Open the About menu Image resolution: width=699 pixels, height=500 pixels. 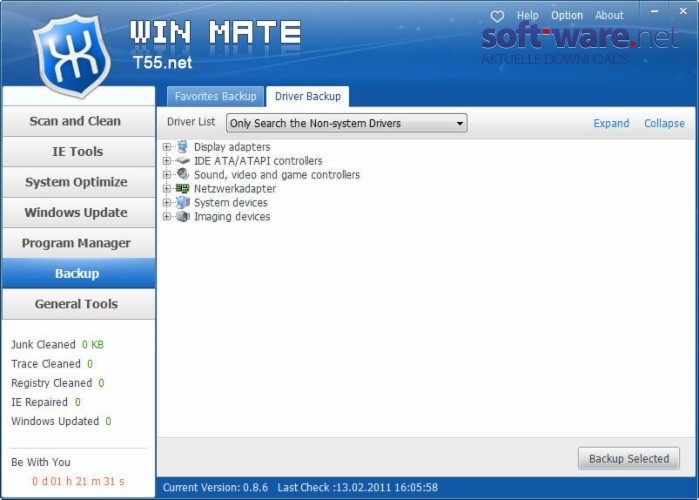pos(609,16)
